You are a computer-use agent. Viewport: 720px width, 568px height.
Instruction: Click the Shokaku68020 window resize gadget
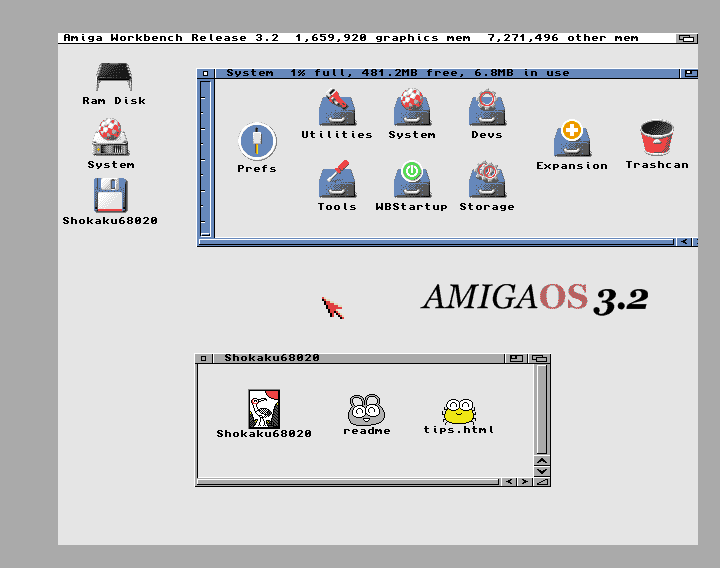pos(542,482)
